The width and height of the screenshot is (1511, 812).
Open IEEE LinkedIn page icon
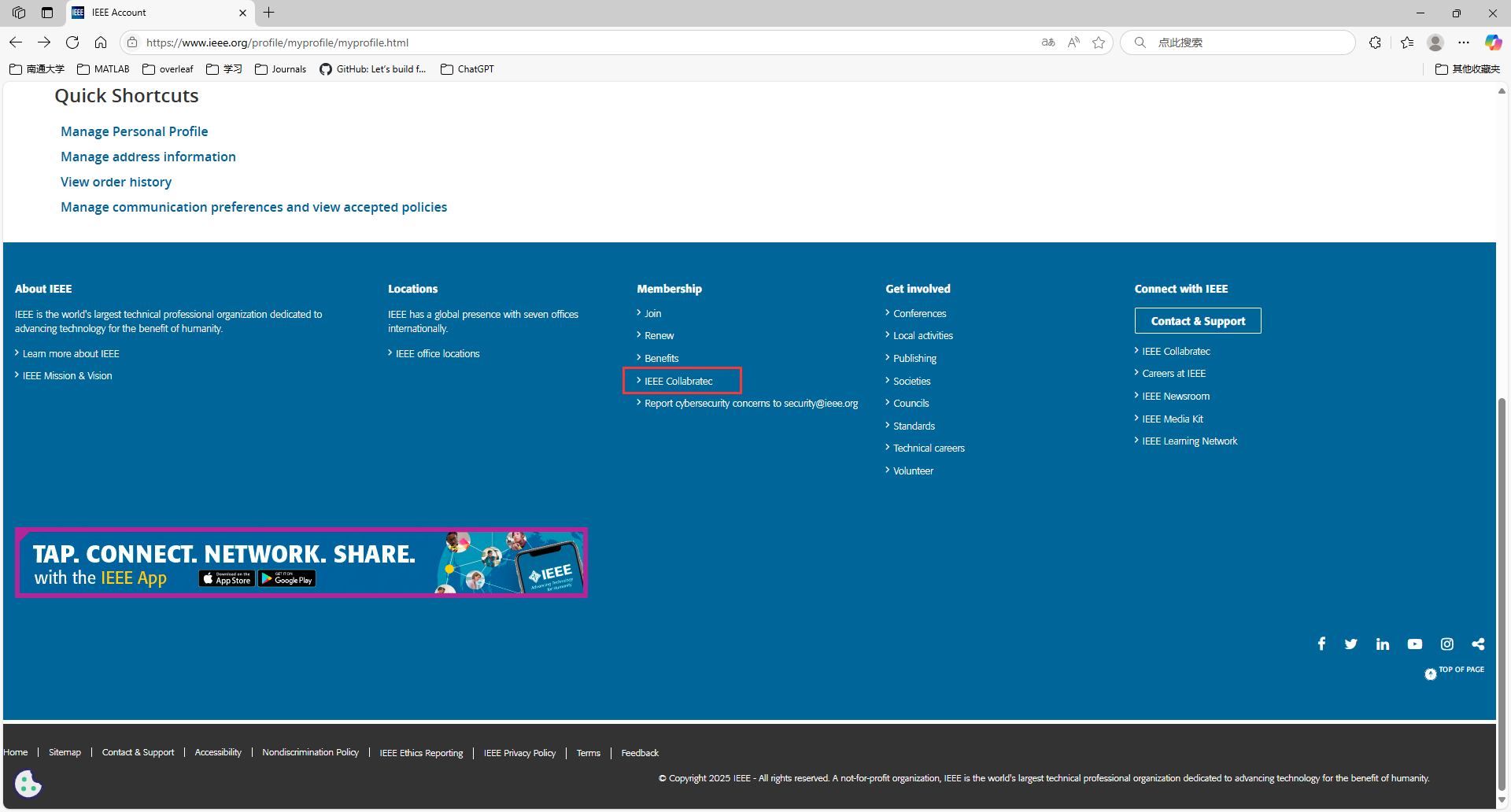pyautogui.click(x=1383, y=644)
